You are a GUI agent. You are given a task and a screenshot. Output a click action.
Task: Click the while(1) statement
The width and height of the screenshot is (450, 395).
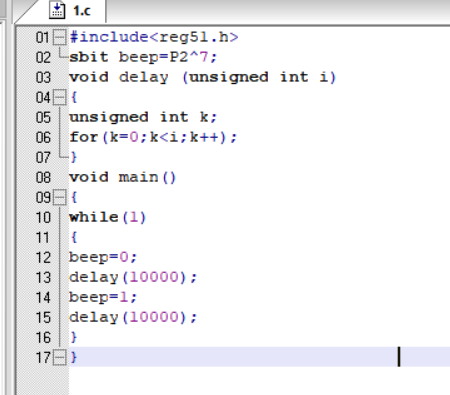107,217
